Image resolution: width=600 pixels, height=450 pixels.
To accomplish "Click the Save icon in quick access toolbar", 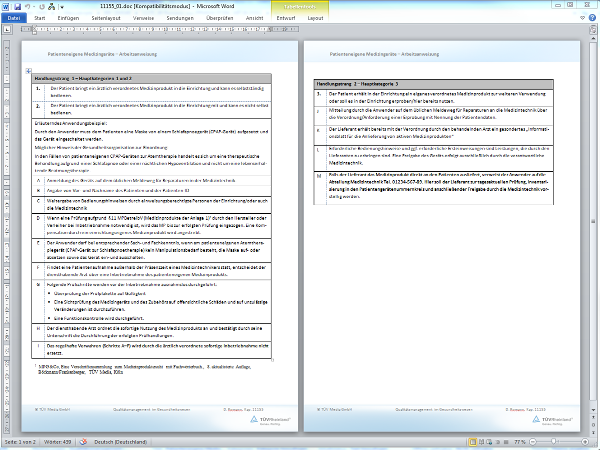I will point(19,6).
